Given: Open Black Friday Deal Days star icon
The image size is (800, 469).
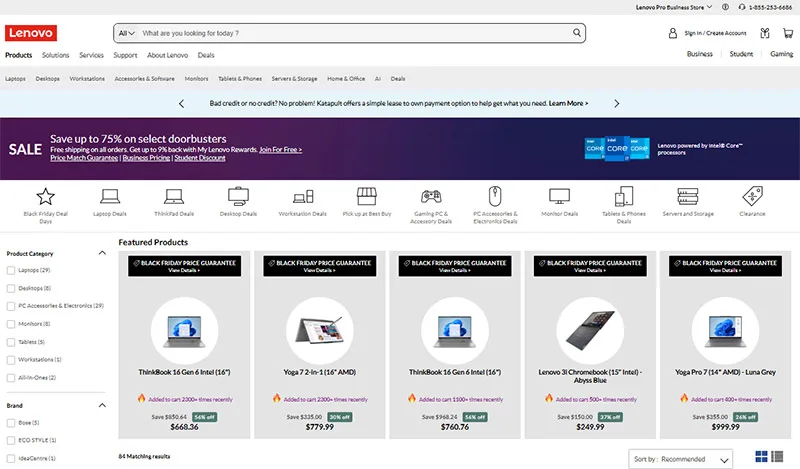Looking at the screenshot, I should click(45, 196).
